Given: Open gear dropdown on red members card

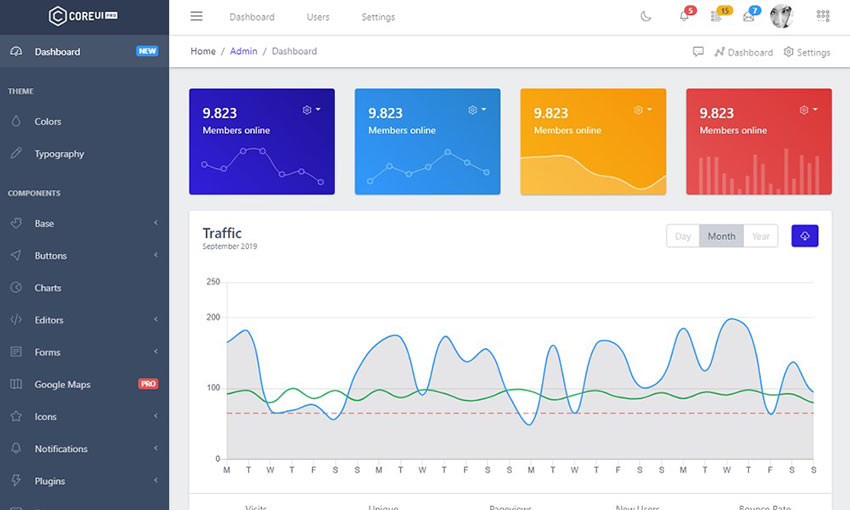Looking at the screenshot, I should pyautogui.click(x=806, y=110).
